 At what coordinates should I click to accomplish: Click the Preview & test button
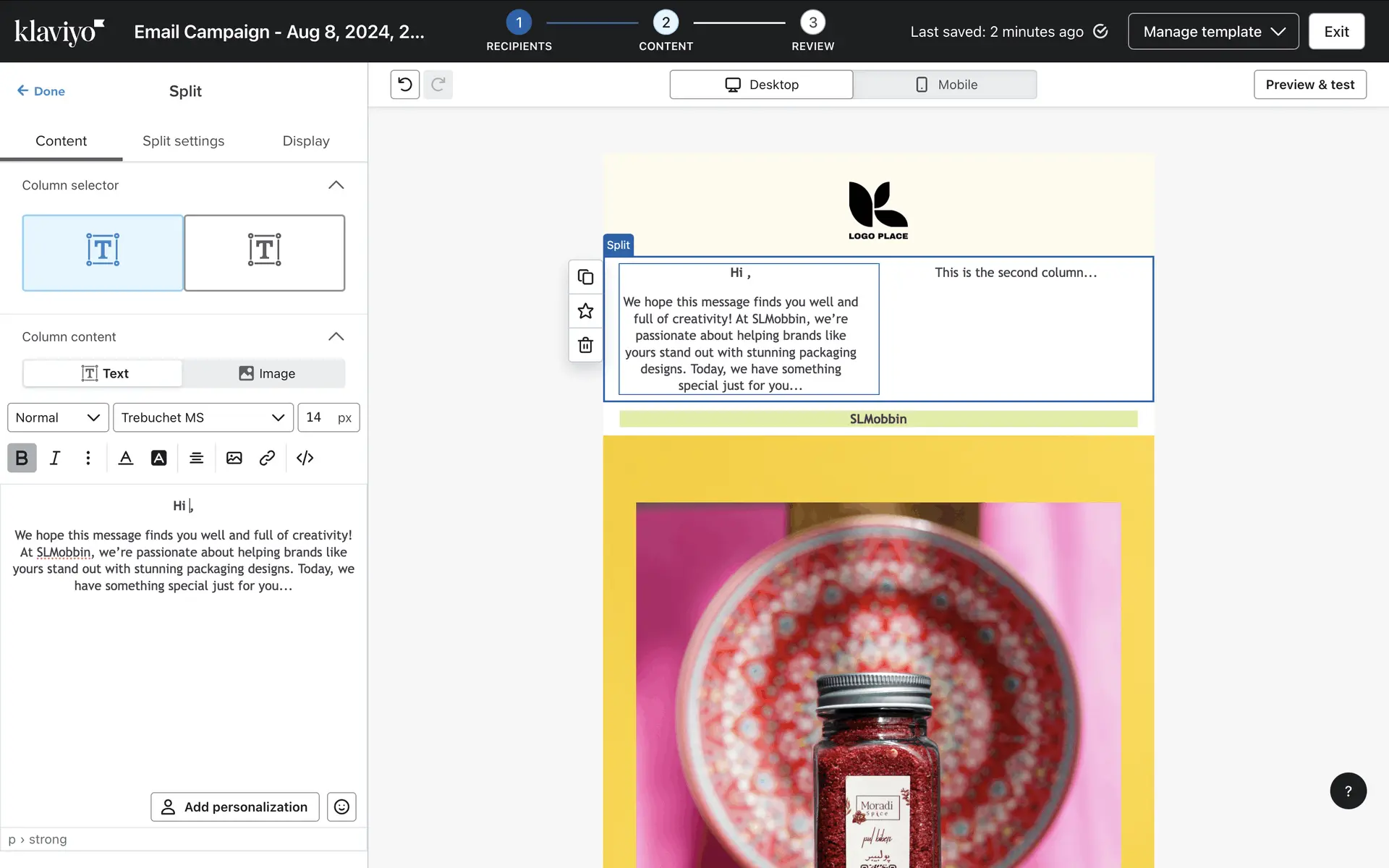click(x=1309, y=85)
